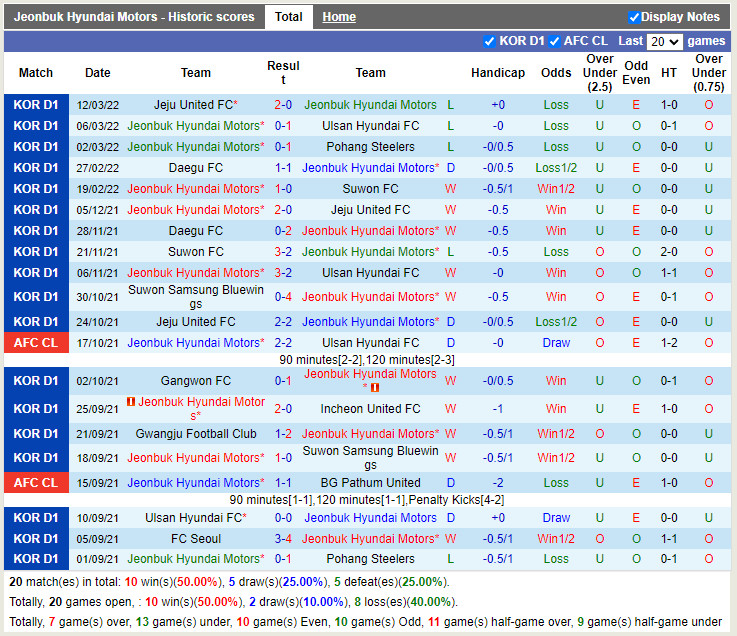Click red card icon in Gangwon FC match row
Screen dimensions: 737x636
click(x=375, y=388)
